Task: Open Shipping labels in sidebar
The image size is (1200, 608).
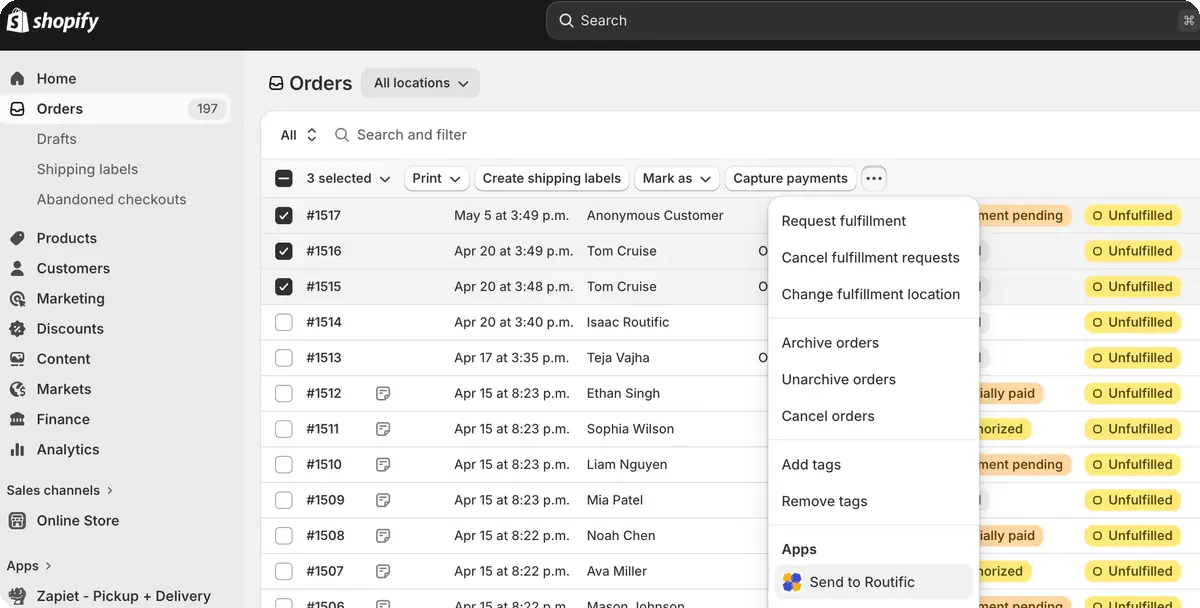Action: (88, 169)
